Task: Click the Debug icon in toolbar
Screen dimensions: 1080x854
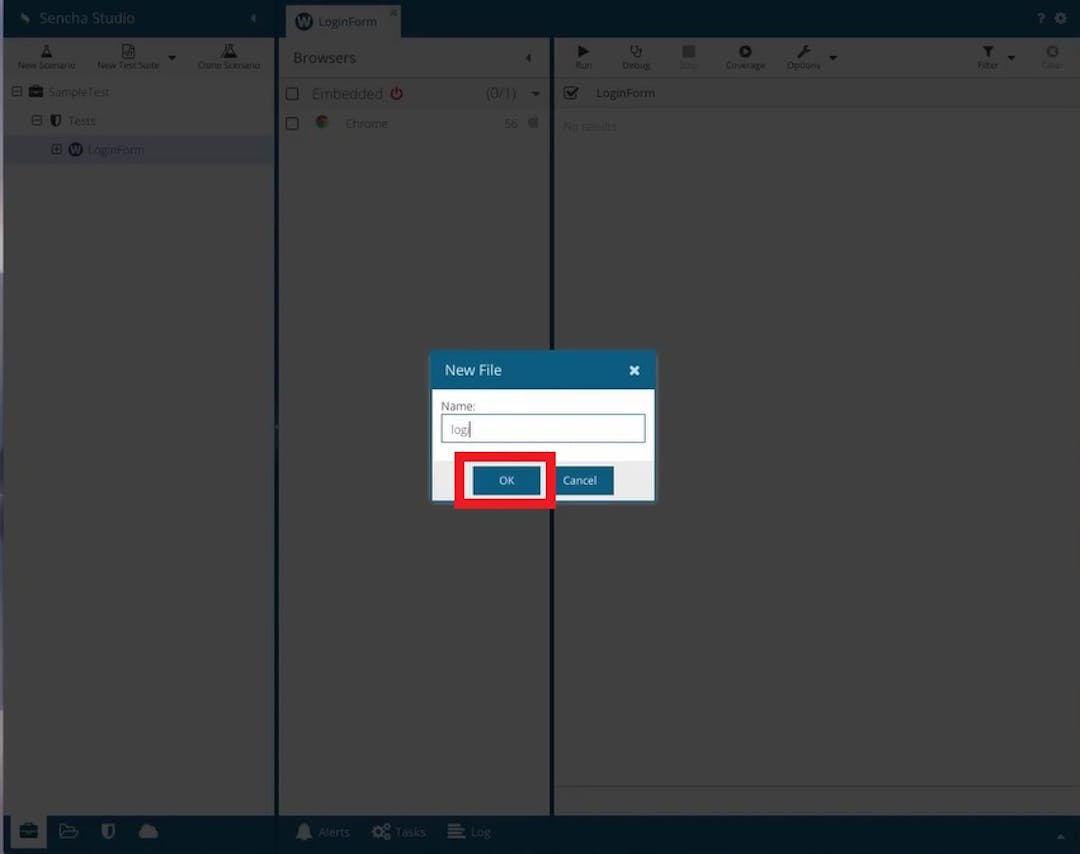Action: click(x=635, y=52)
